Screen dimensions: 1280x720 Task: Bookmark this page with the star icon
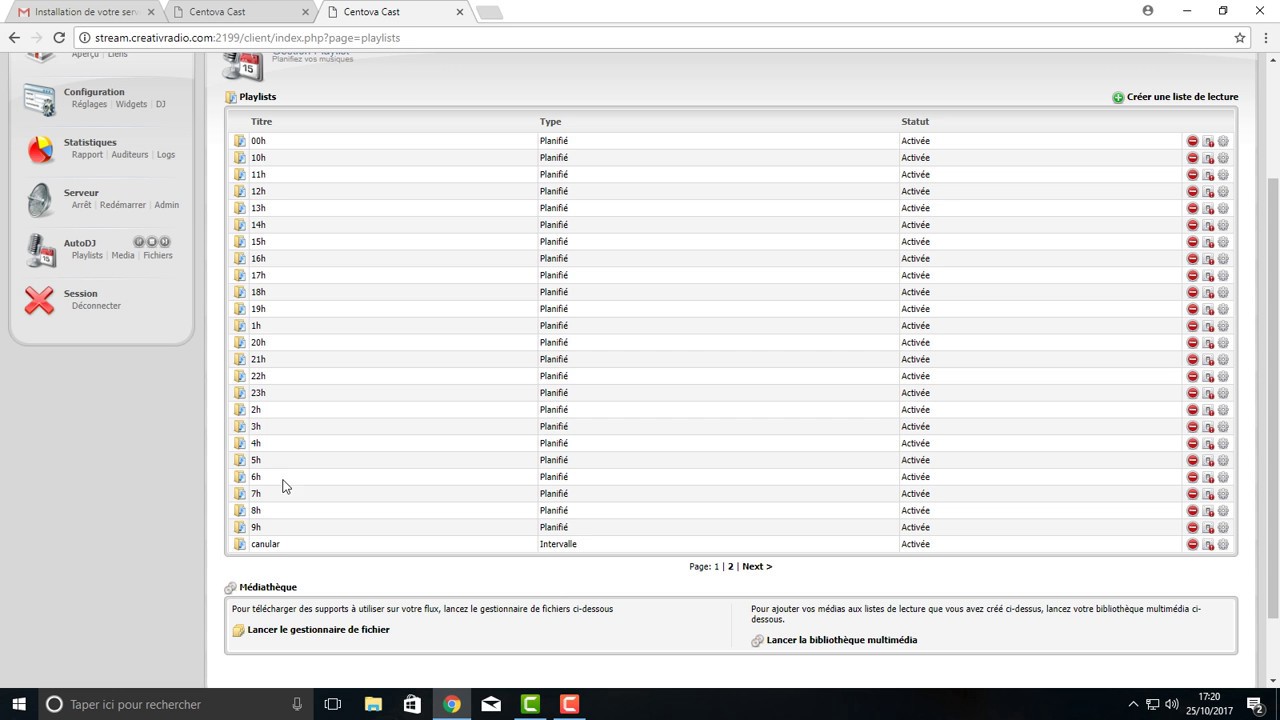pyautogui.click(x=1240, y=38)
